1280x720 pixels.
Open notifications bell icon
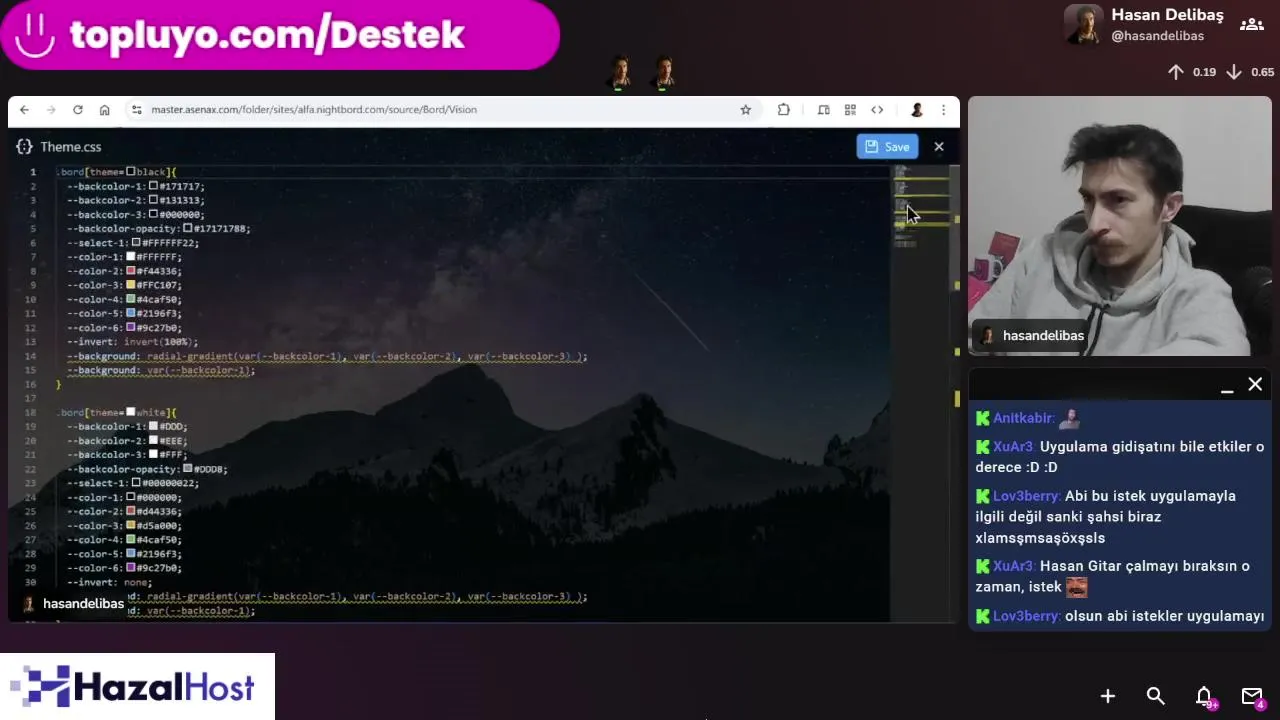[1205, 697]
